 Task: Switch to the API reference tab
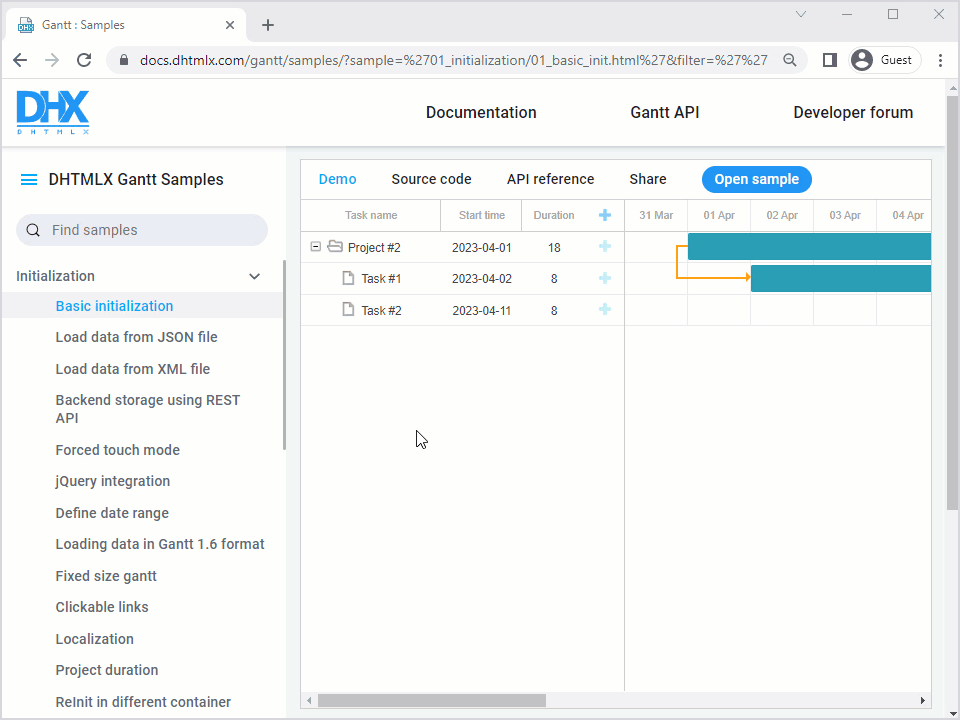tap(550, 179)
